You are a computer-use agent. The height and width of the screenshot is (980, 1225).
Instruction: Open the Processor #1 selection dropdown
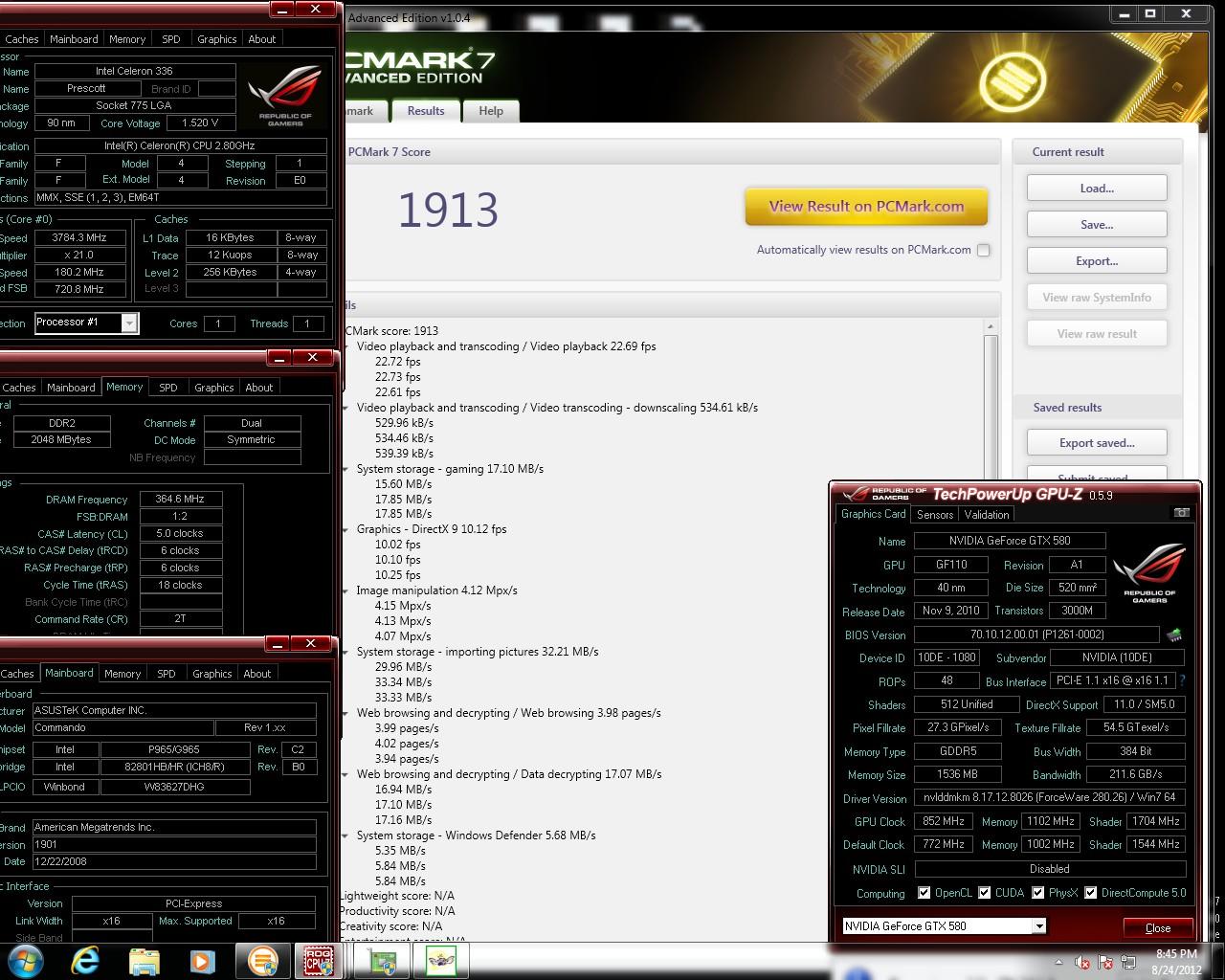click(x=128, y=323)
